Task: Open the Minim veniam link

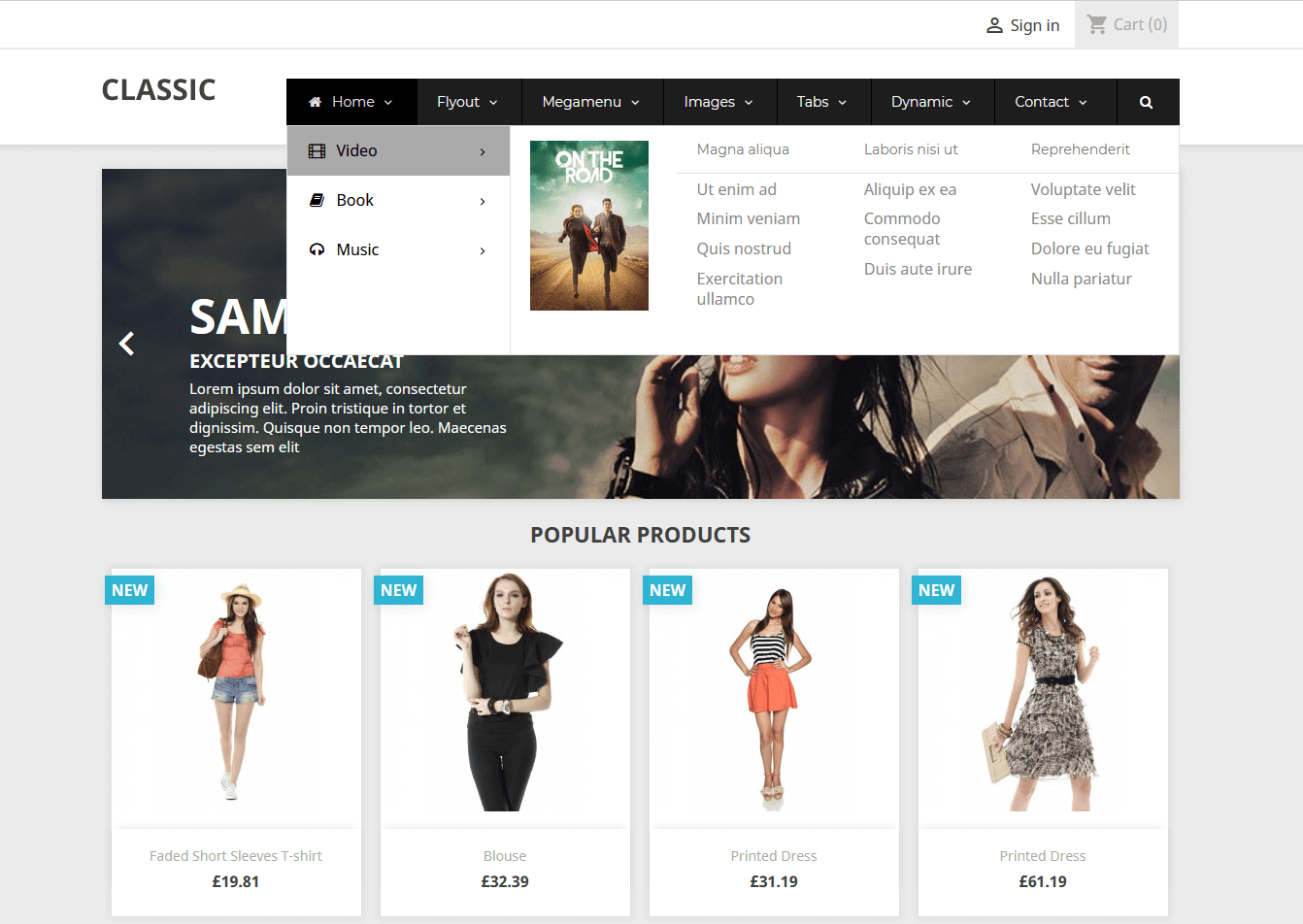Action: pyautogui.click(x=749, y=218)
